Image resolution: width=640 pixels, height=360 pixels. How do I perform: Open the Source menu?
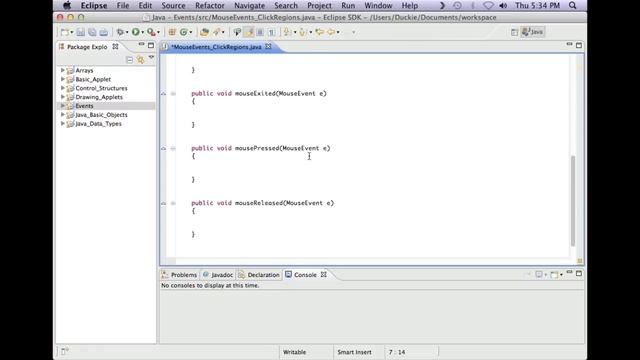pyautogui.click(x=173, y=6)
